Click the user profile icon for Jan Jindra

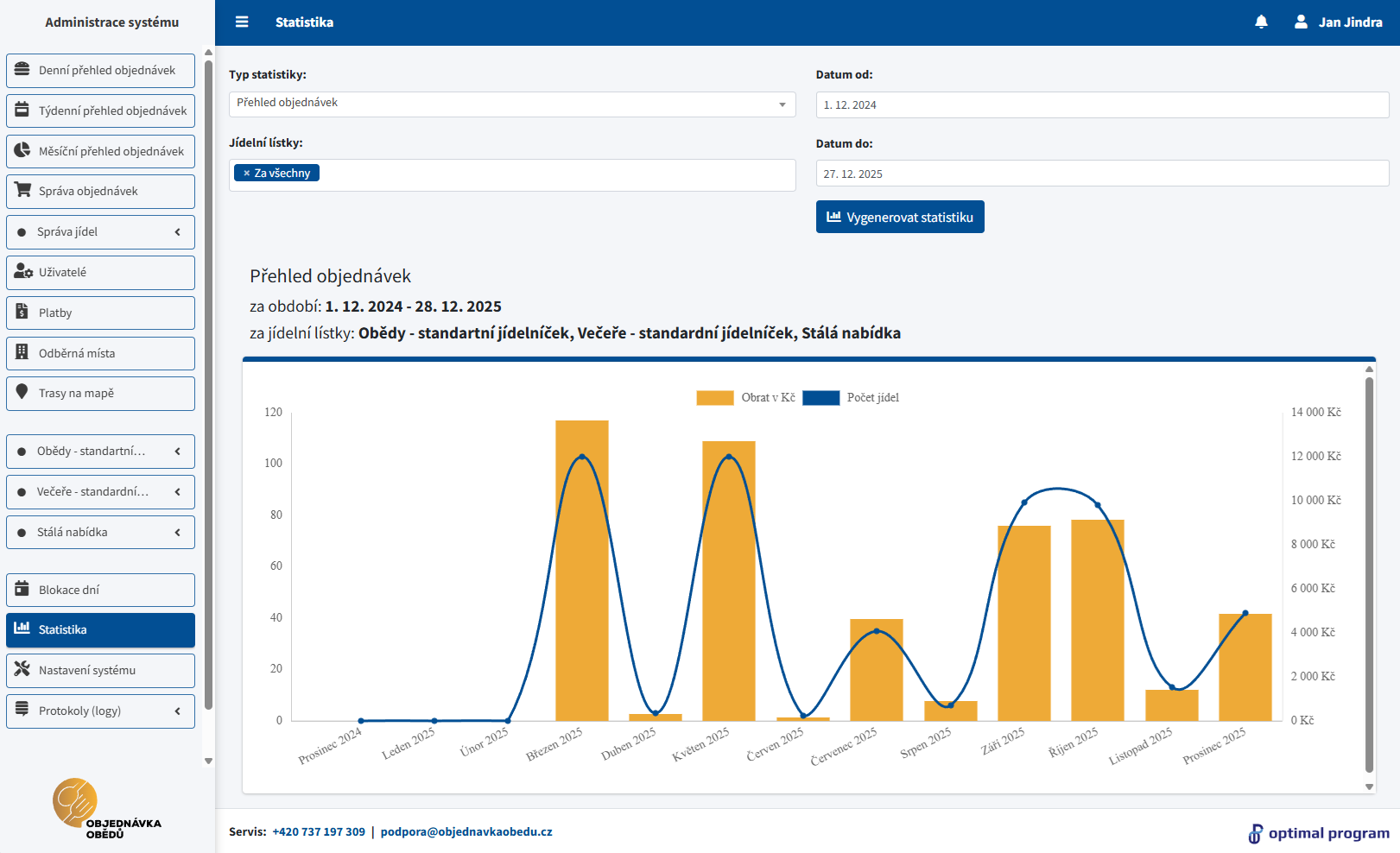(x=1301, y=22)
